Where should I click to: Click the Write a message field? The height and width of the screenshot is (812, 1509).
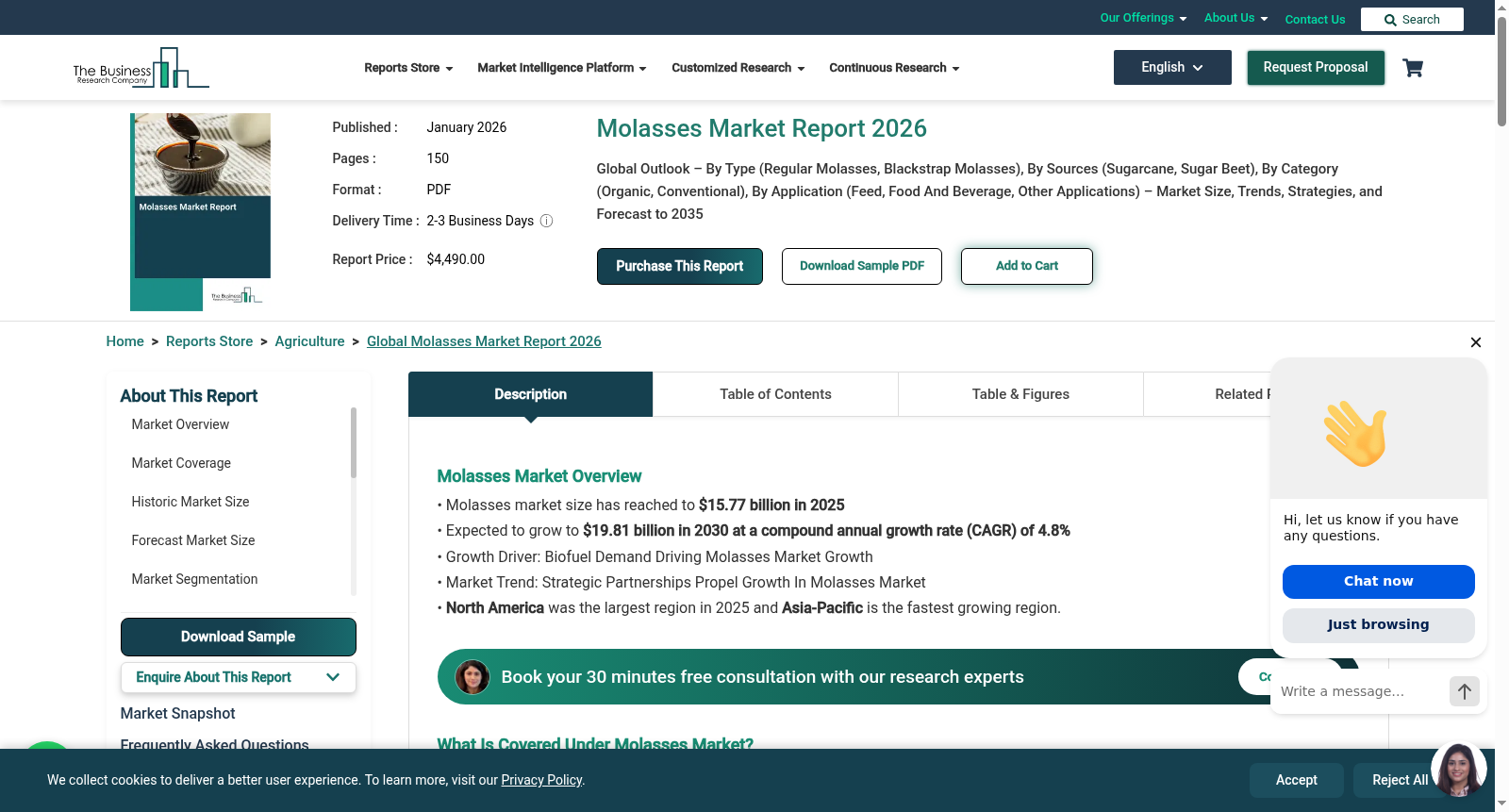click(1360, 691)
